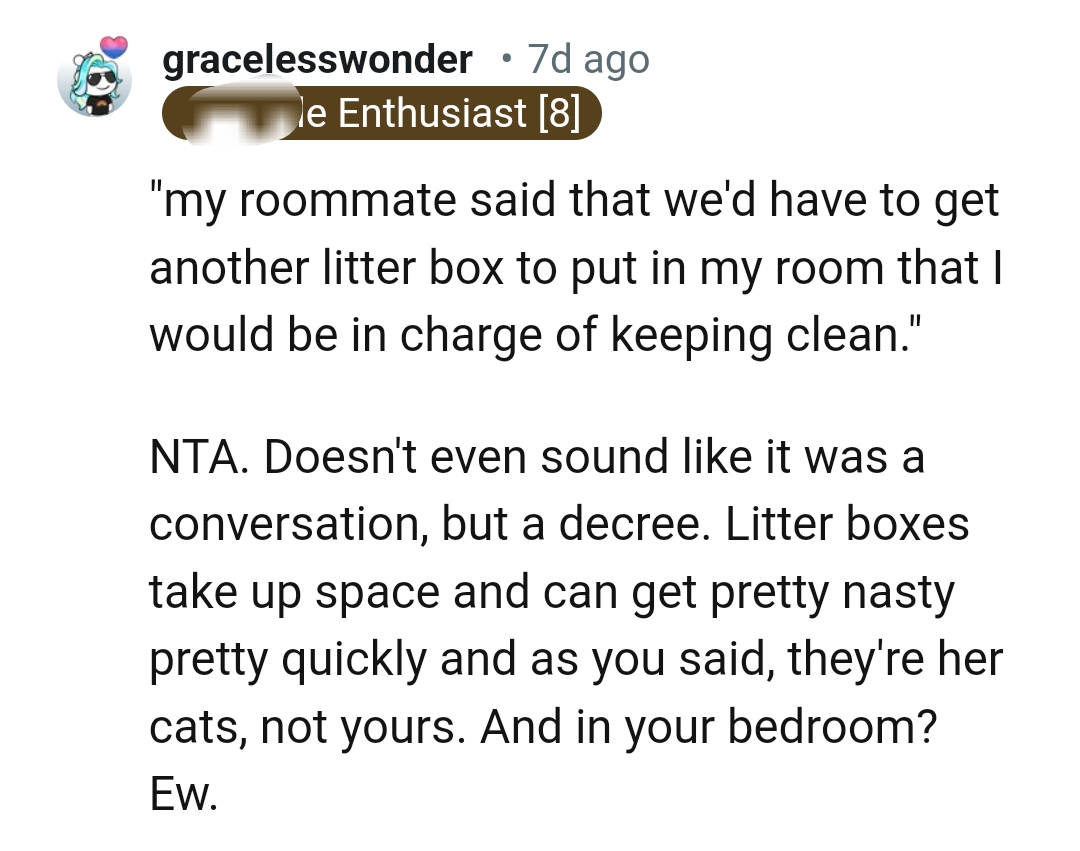Click the phrase "cats, not yours."
Viewport: 1080px width, 851px height.
[x=308, y=726]
